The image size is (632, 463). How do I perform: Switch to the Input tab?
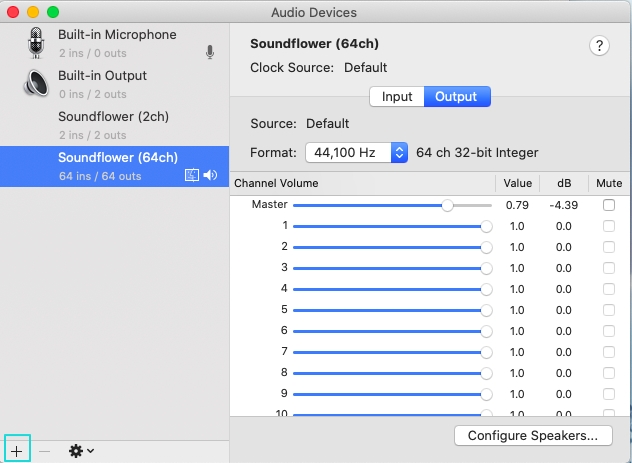(x=397, y=97)
